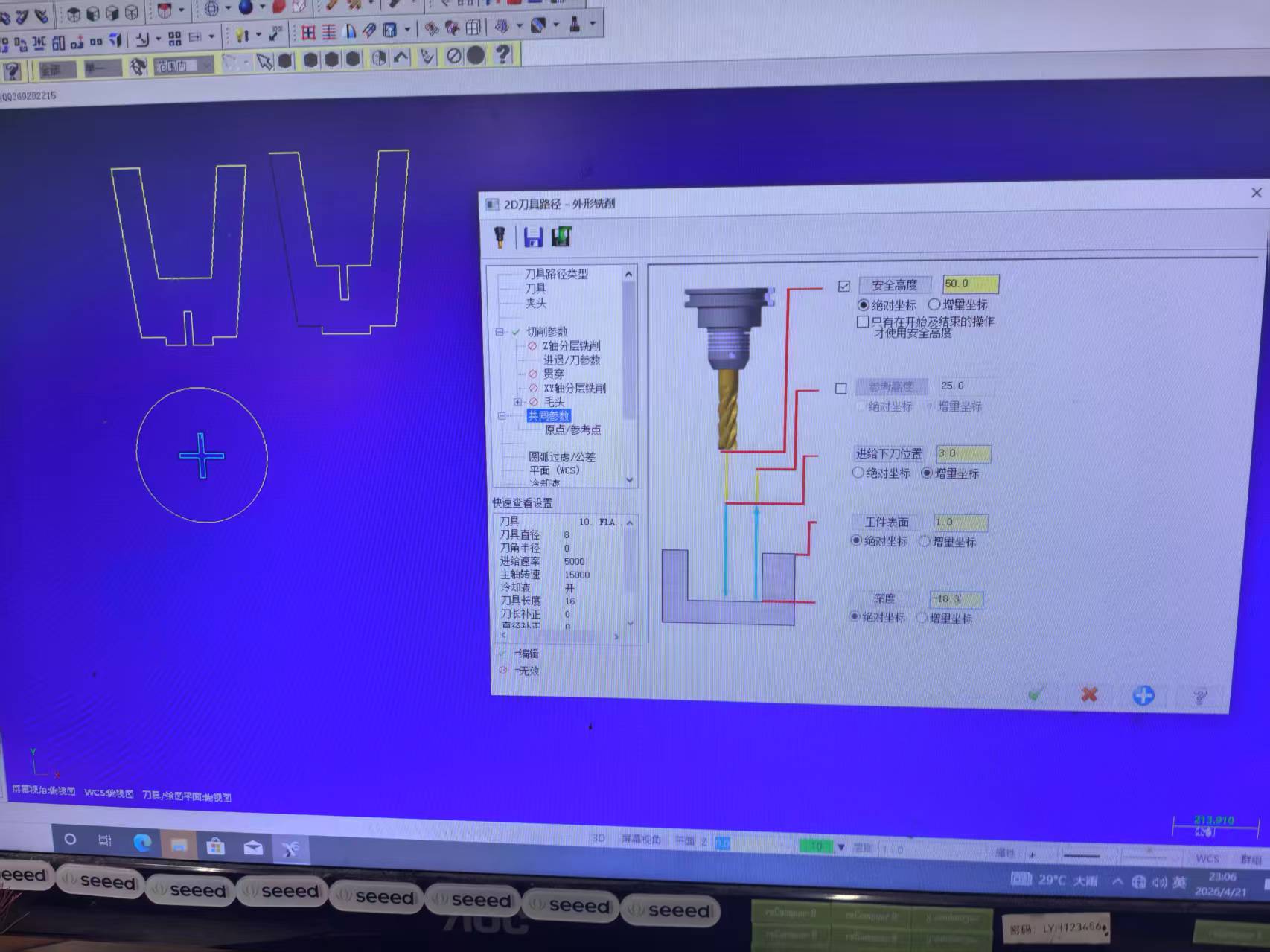This screenshot has height=952, width=1270.
Task: Enable the 参考高度 checkbox
Action: 841,389
